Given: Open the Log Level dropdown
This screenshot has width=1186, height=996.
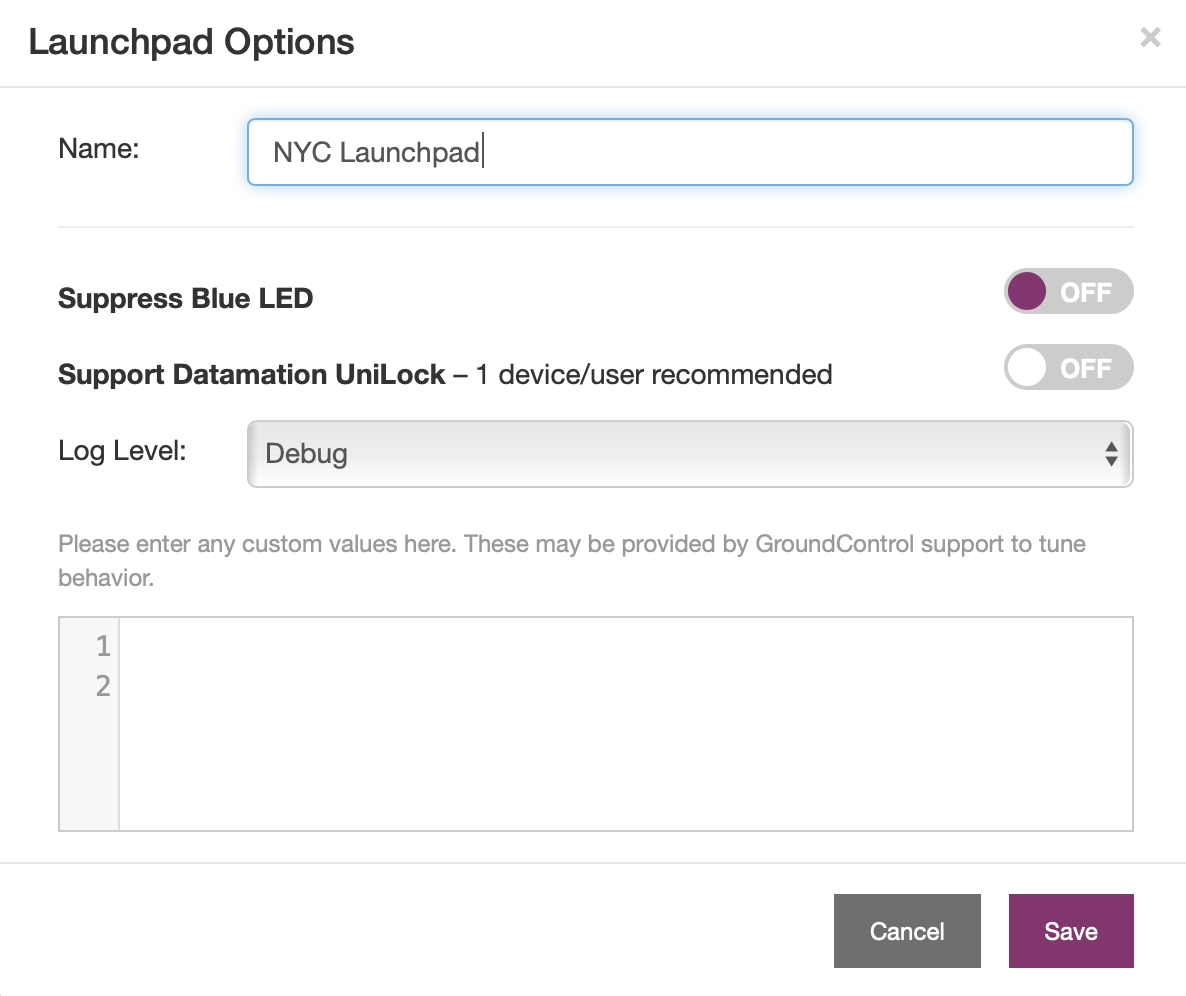Looking at the screenshot, I should tap(690, 454).
